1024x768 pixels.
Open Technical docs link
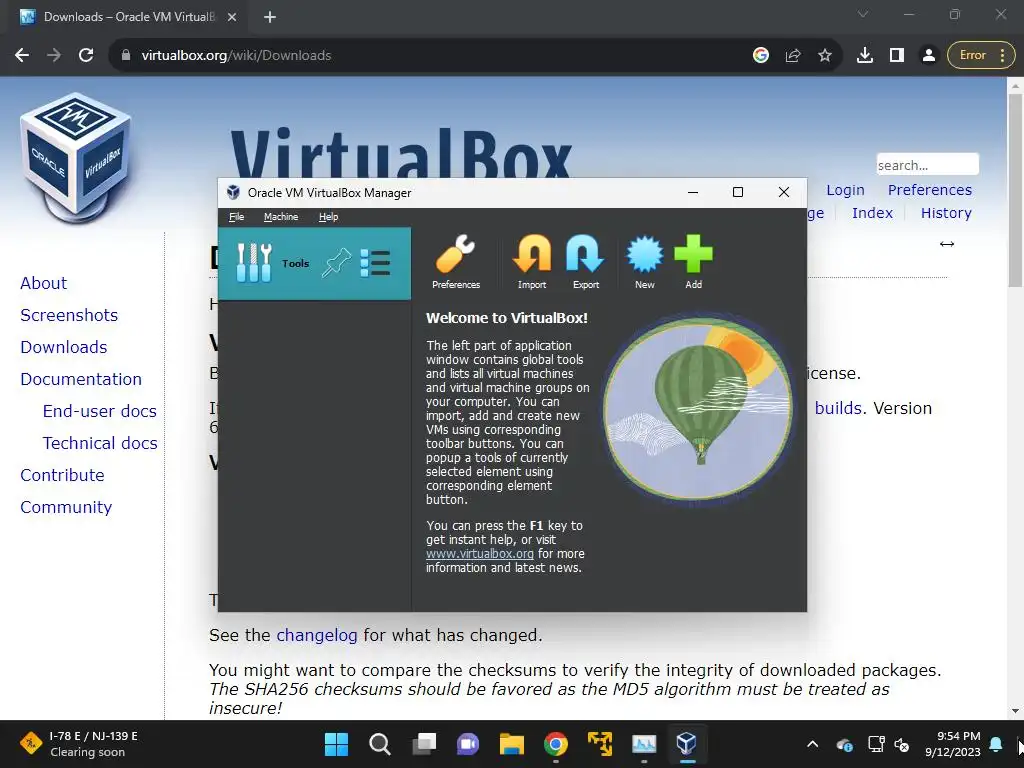pyautogui.click(x=100, y=443)
